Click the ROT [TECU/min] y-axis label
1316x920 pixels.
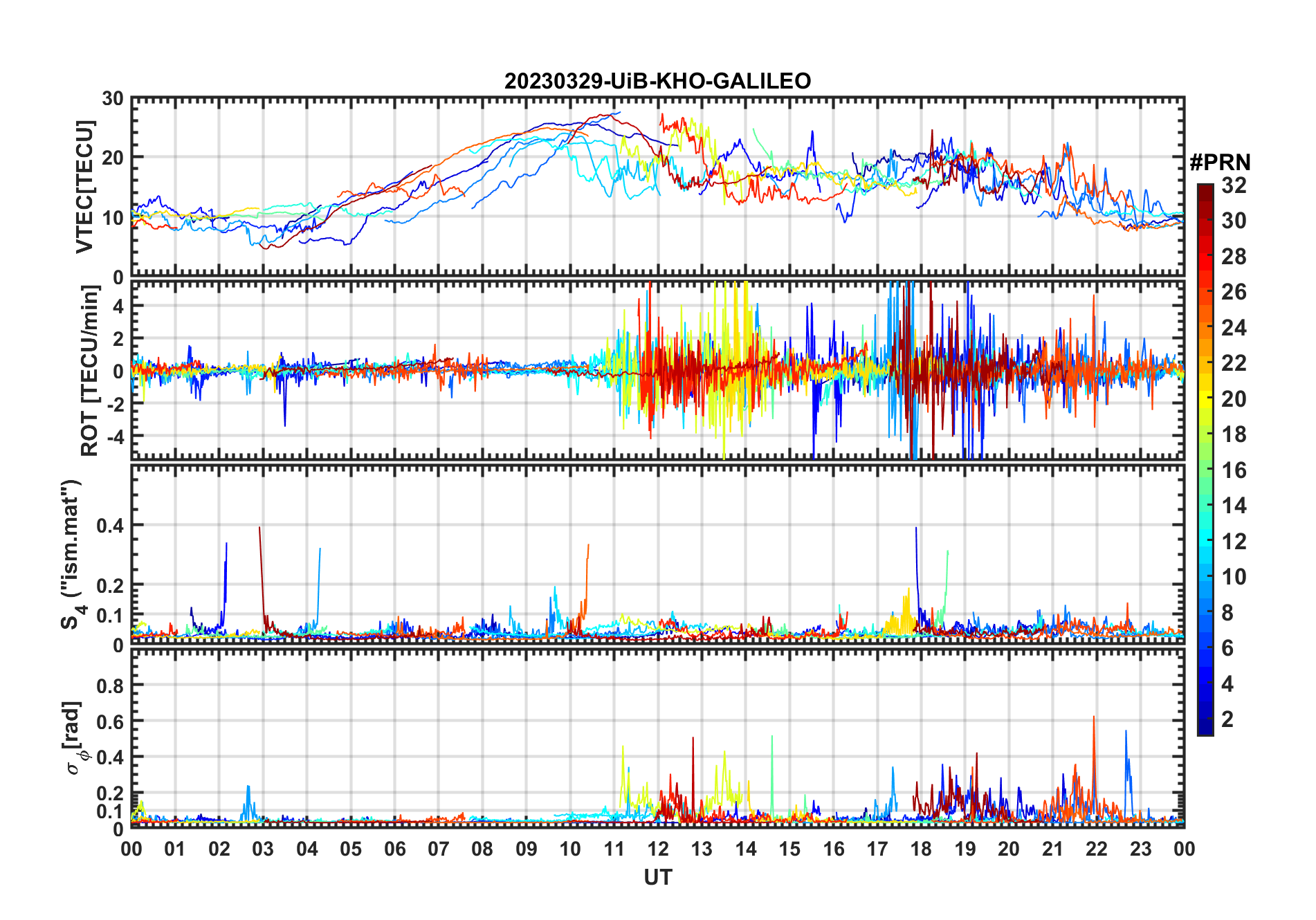click(90, 371)
